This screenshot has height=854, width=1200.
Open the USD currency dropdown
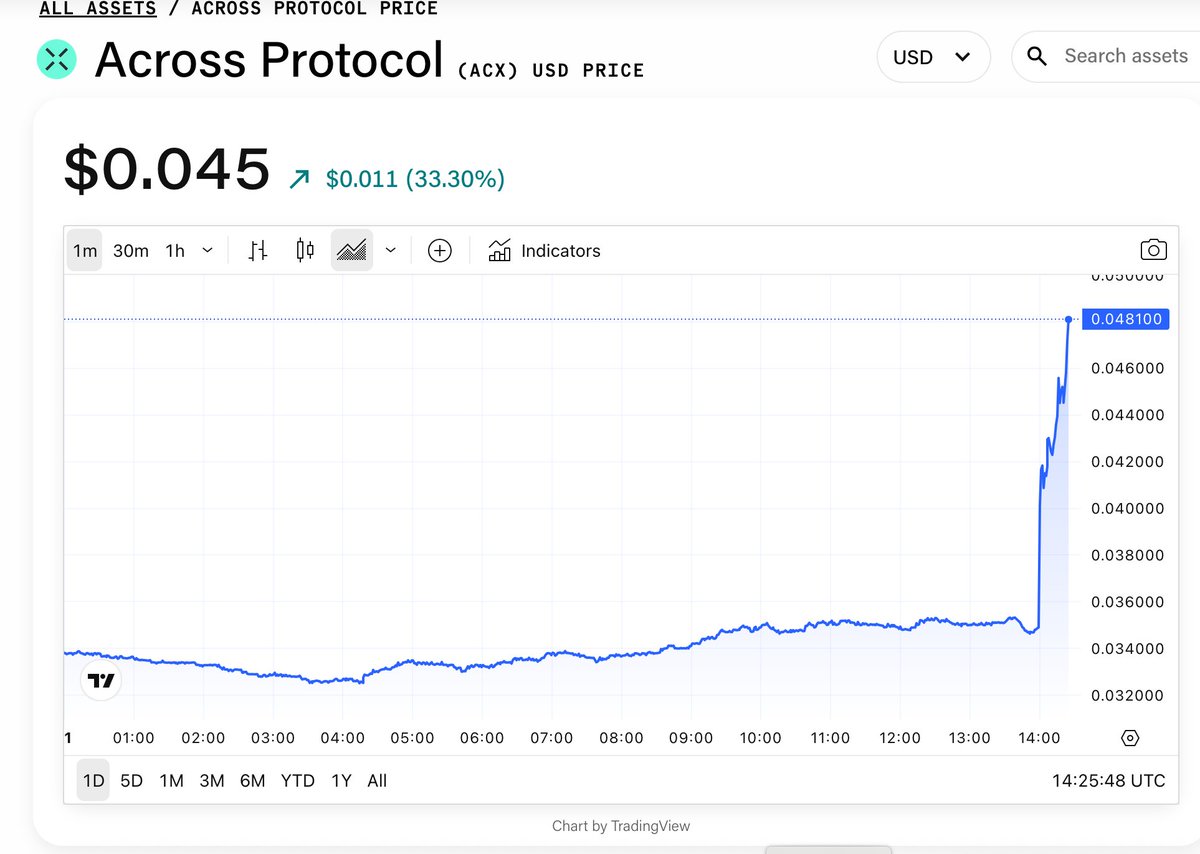tap(933, 57)
